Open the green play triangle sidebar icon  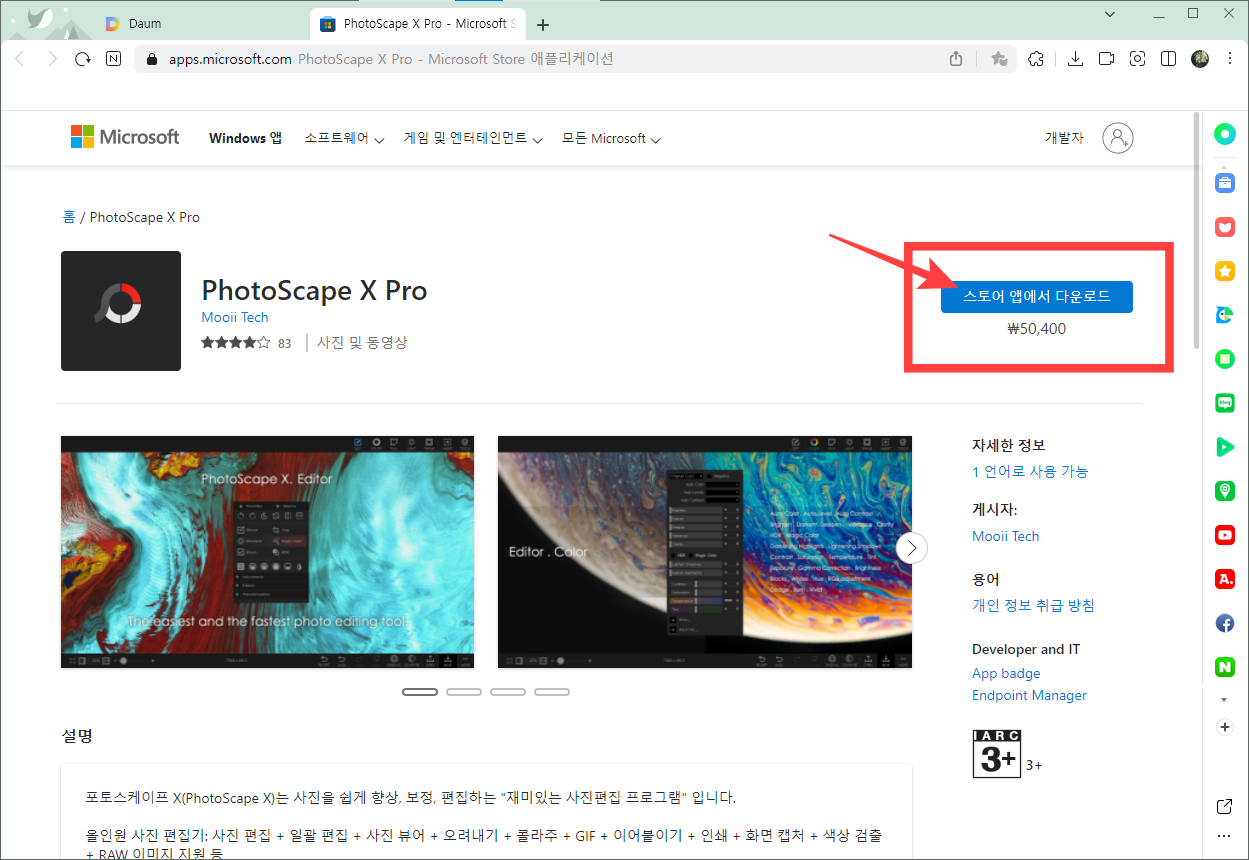(x=1224, y=447)
